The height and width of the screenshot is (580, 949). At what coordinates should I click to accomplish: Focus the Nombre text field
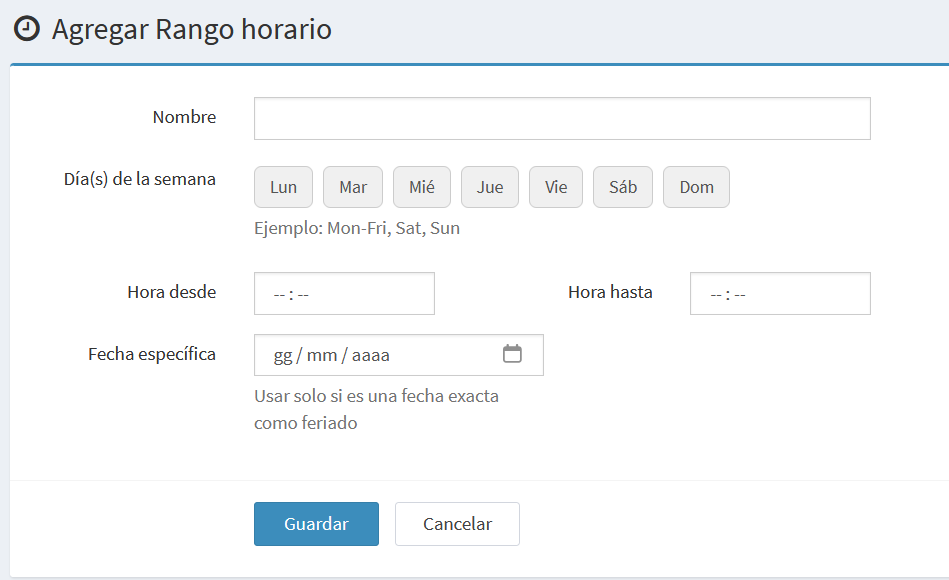coord(562,119)
